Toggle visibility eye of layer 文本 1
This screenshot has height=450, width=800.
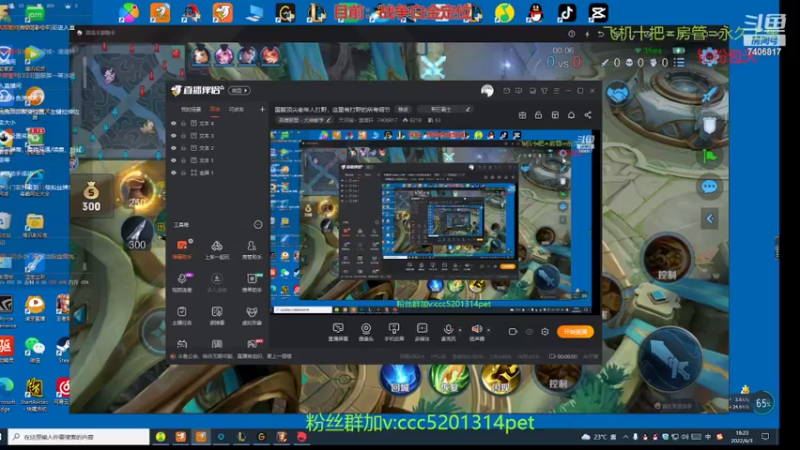173,160
